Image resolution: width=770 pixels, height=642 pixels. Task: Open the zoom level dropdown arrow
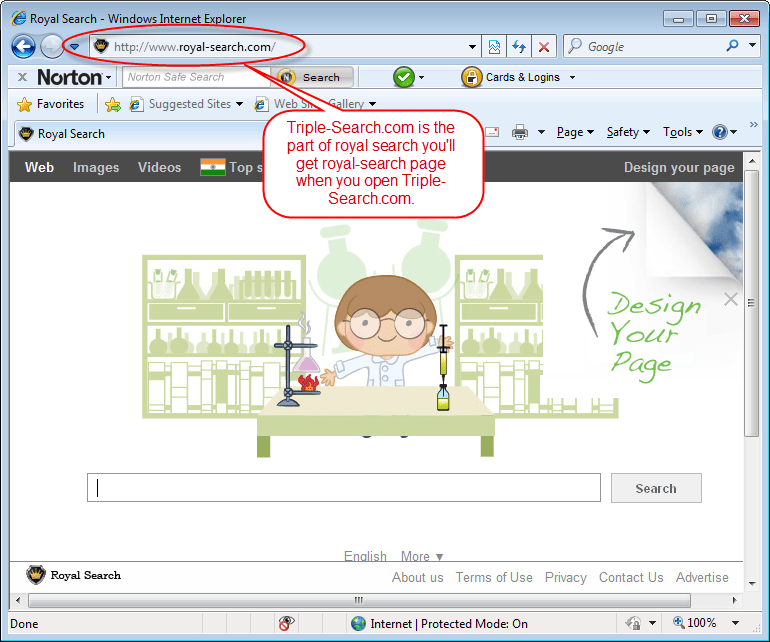pyautogui.click(x=735, y=623)
